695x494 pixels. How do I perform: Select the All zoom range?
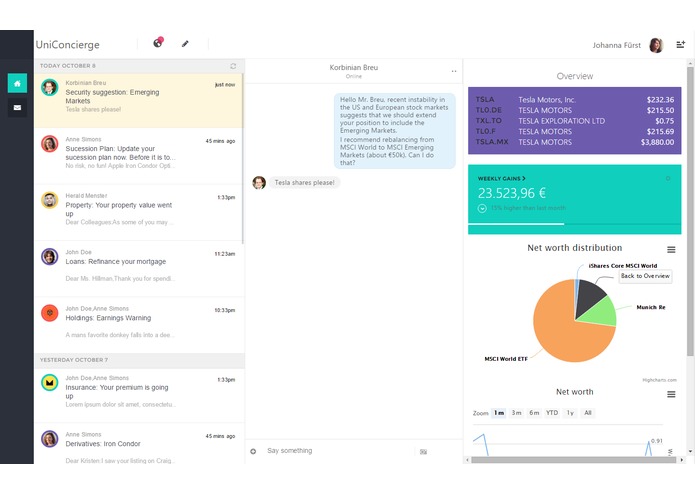tap(588, 413)
